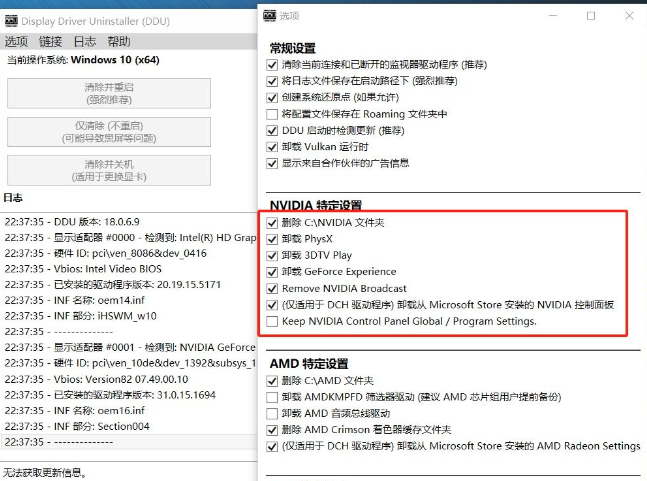Image resolution: width=647 pixels, height=481 pixels.
Task: Toggle 删除 C:\AMD 文件夹 checkbox
Action: pos(272,381)
